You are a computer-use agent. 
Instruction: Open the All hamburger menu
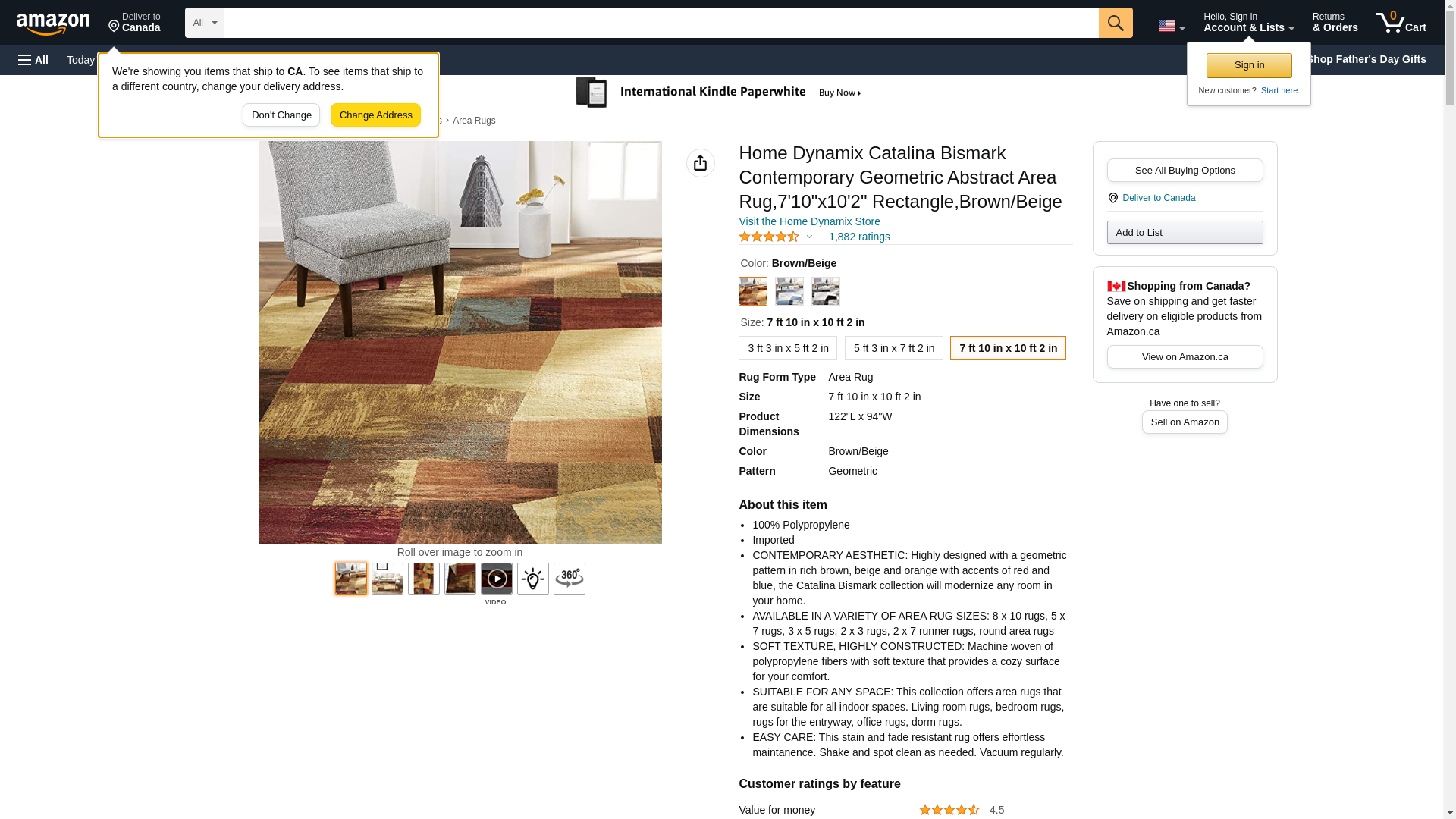pyautogui.click(x=33, y=60)
